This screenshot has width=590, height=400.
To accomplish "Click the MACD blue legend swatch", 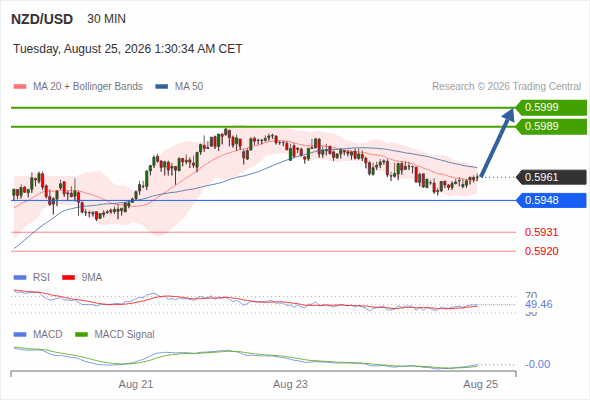I will [20, 335].
